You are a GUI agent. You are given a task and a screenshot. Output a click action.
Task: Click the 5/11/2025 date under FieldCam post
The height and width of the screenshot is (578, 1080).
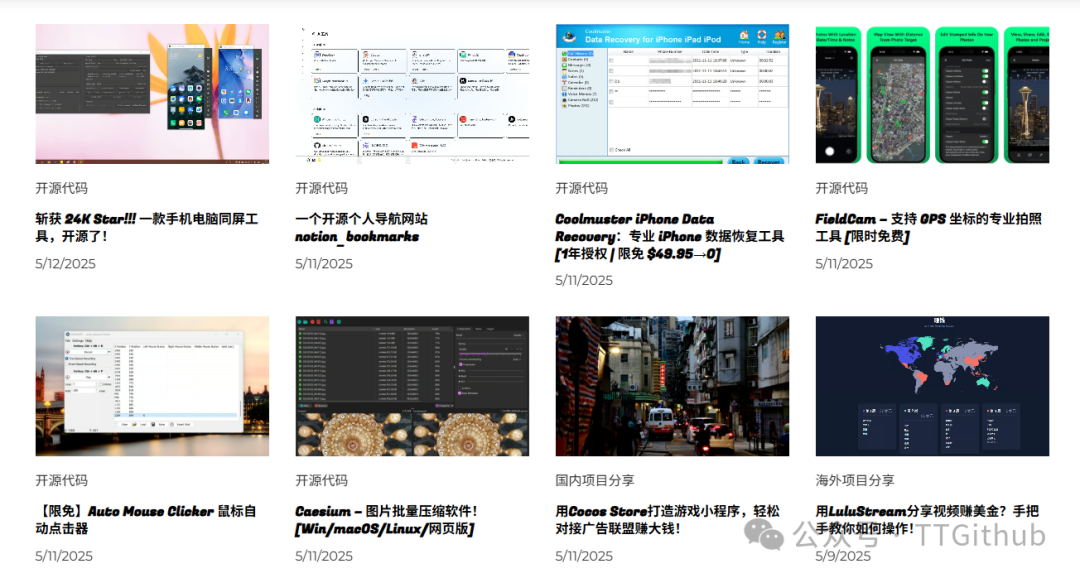[844, 263]
